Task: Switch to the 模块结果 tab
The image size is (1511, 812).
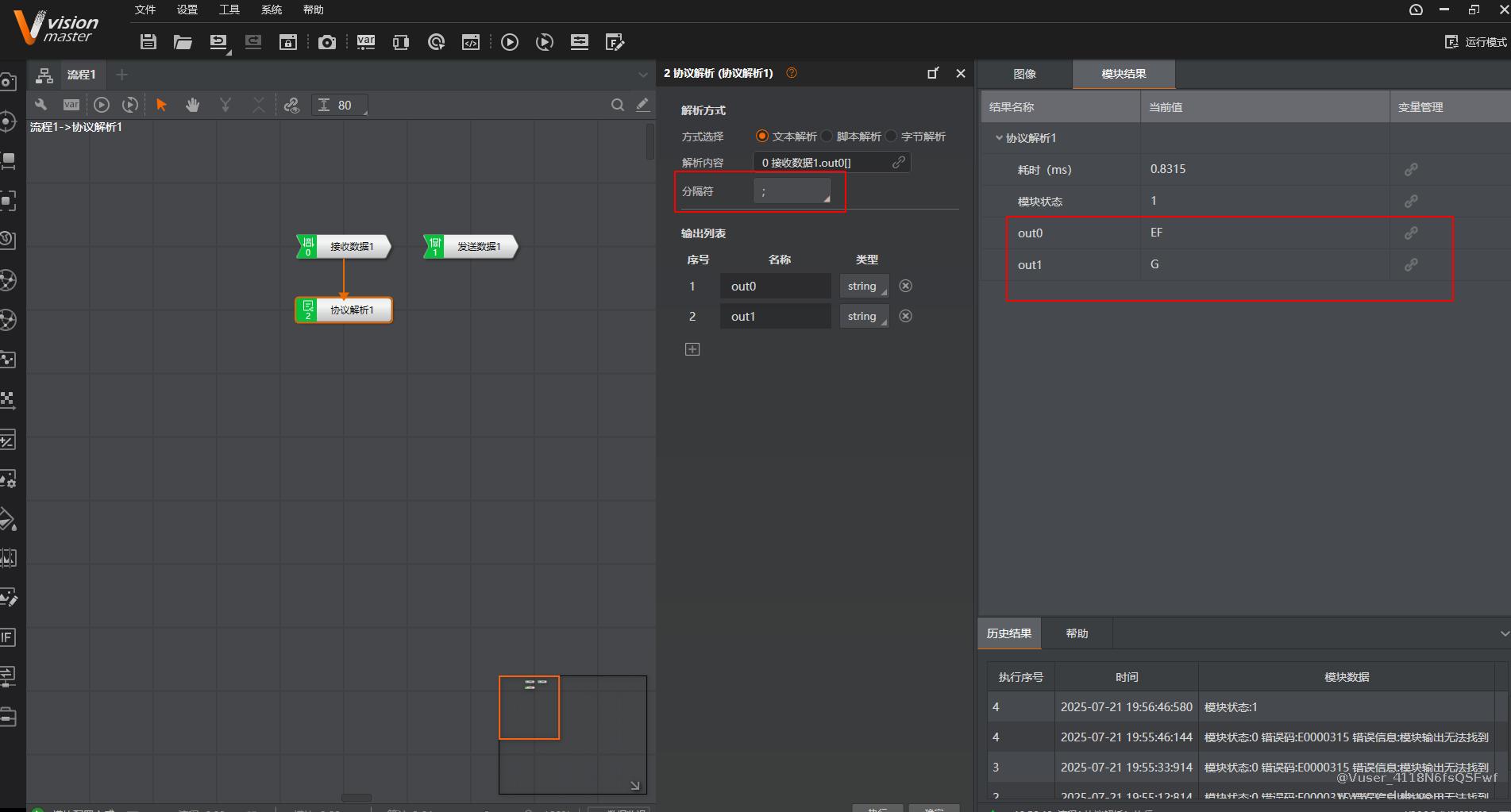Action: [1124, 74]
